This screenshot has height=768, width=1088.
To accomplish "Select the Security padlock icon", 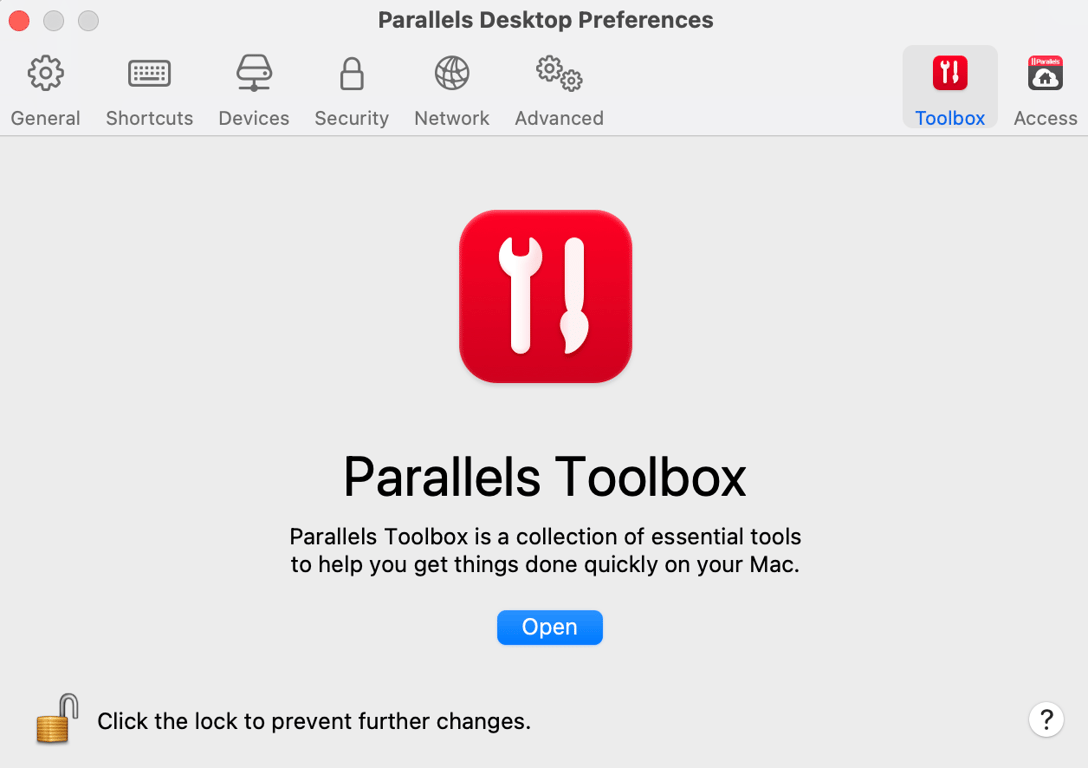I will pos(352,74).
